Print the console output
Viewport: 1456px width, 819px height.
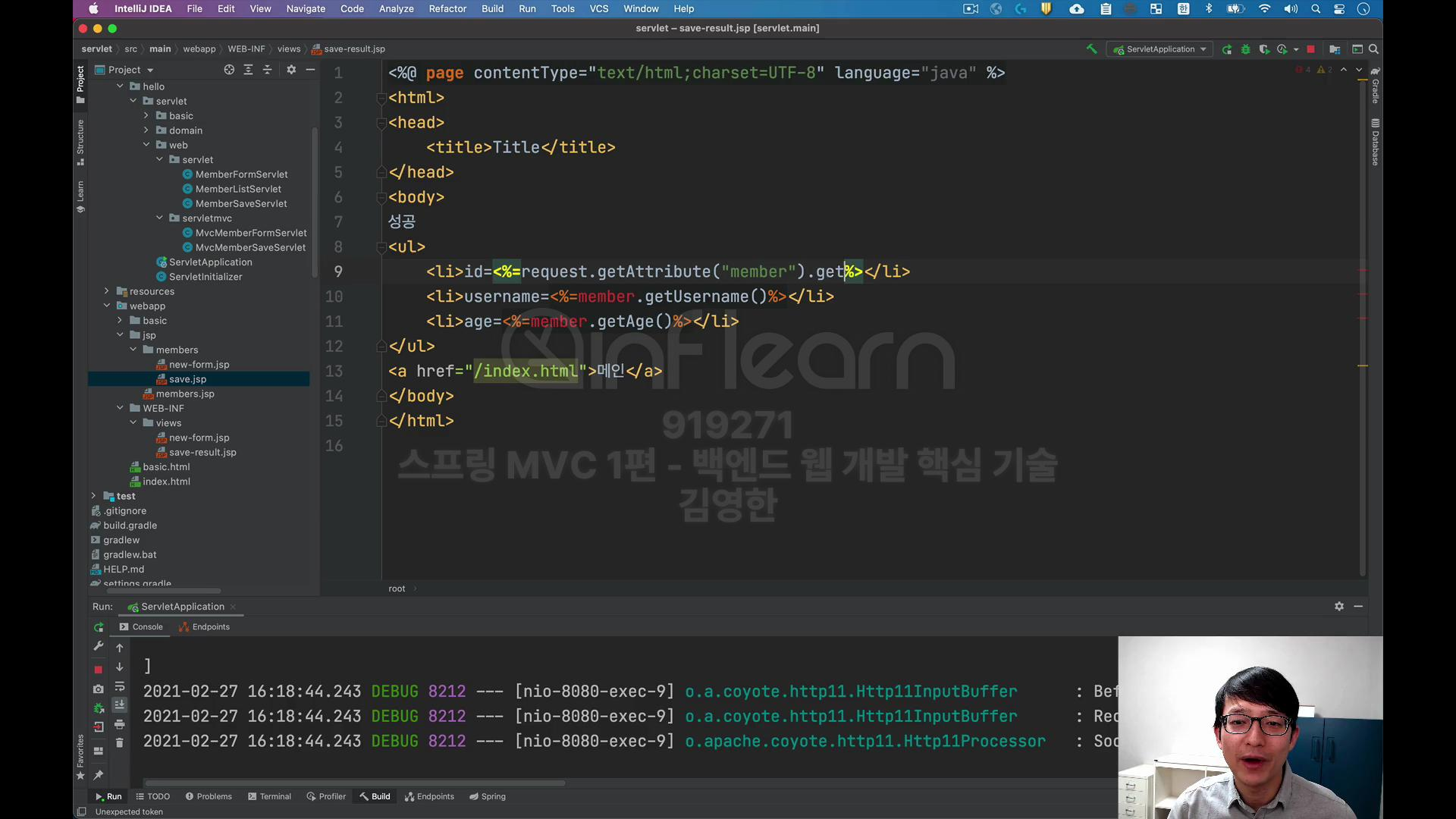pos(120,725)
